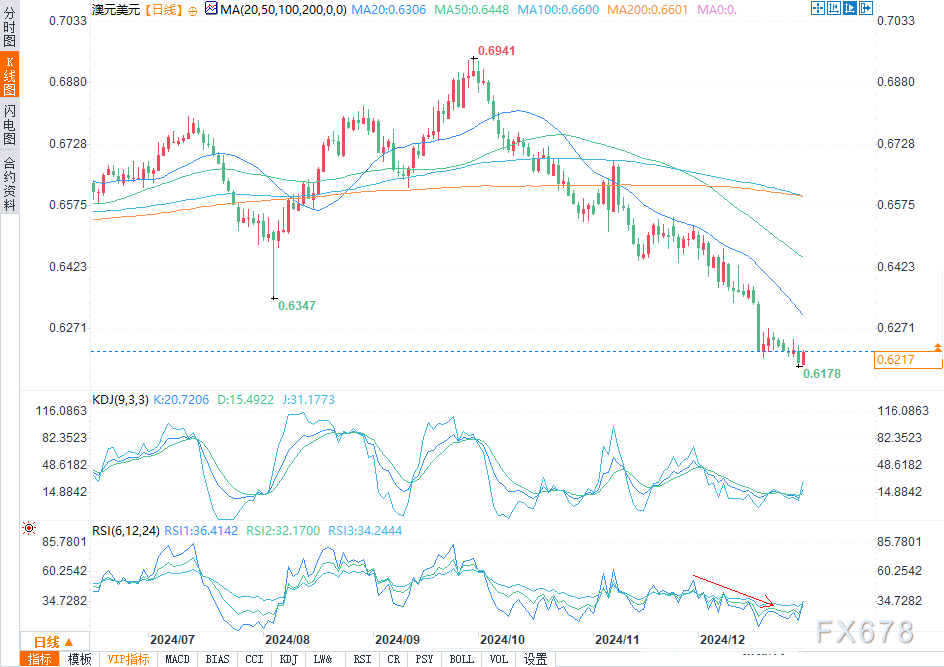Screen dimensions: 944x667
Task: Click the sun icon beside RSI panel
Action: (28, 528)
